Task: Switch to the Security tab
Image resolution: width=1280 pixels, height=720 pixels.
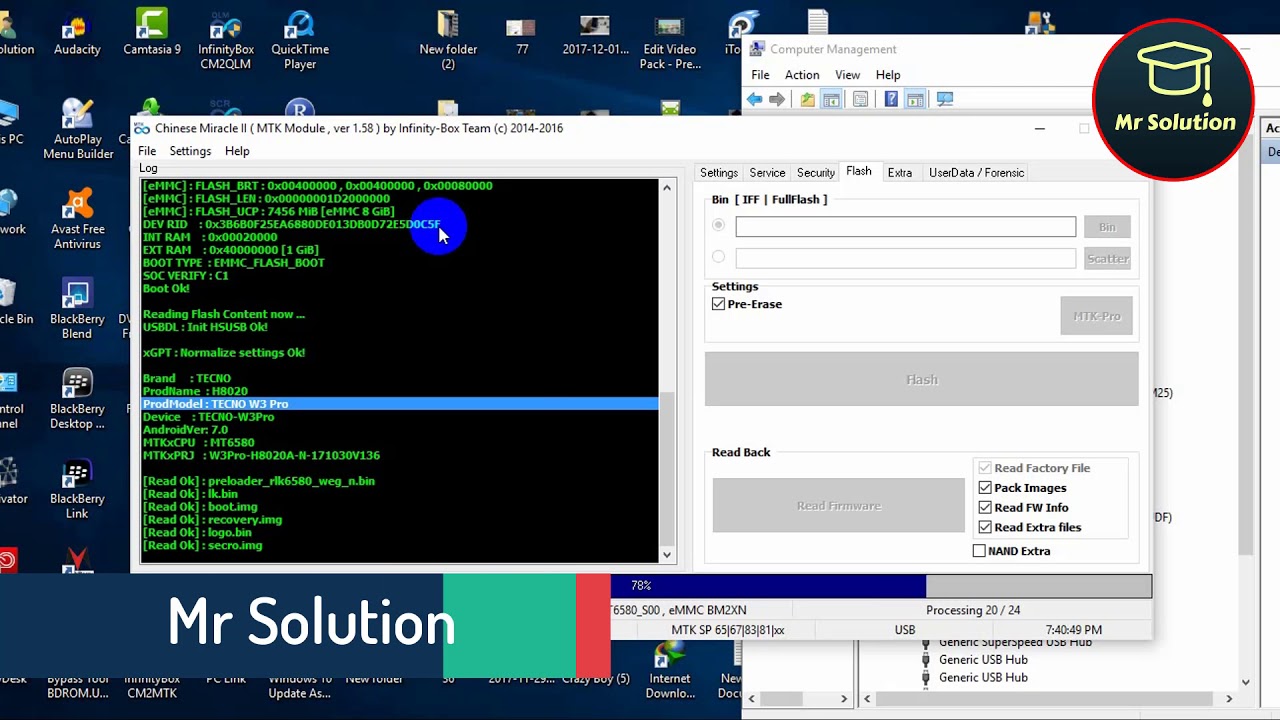Action: pyautogui.click(x=816, y=173)
